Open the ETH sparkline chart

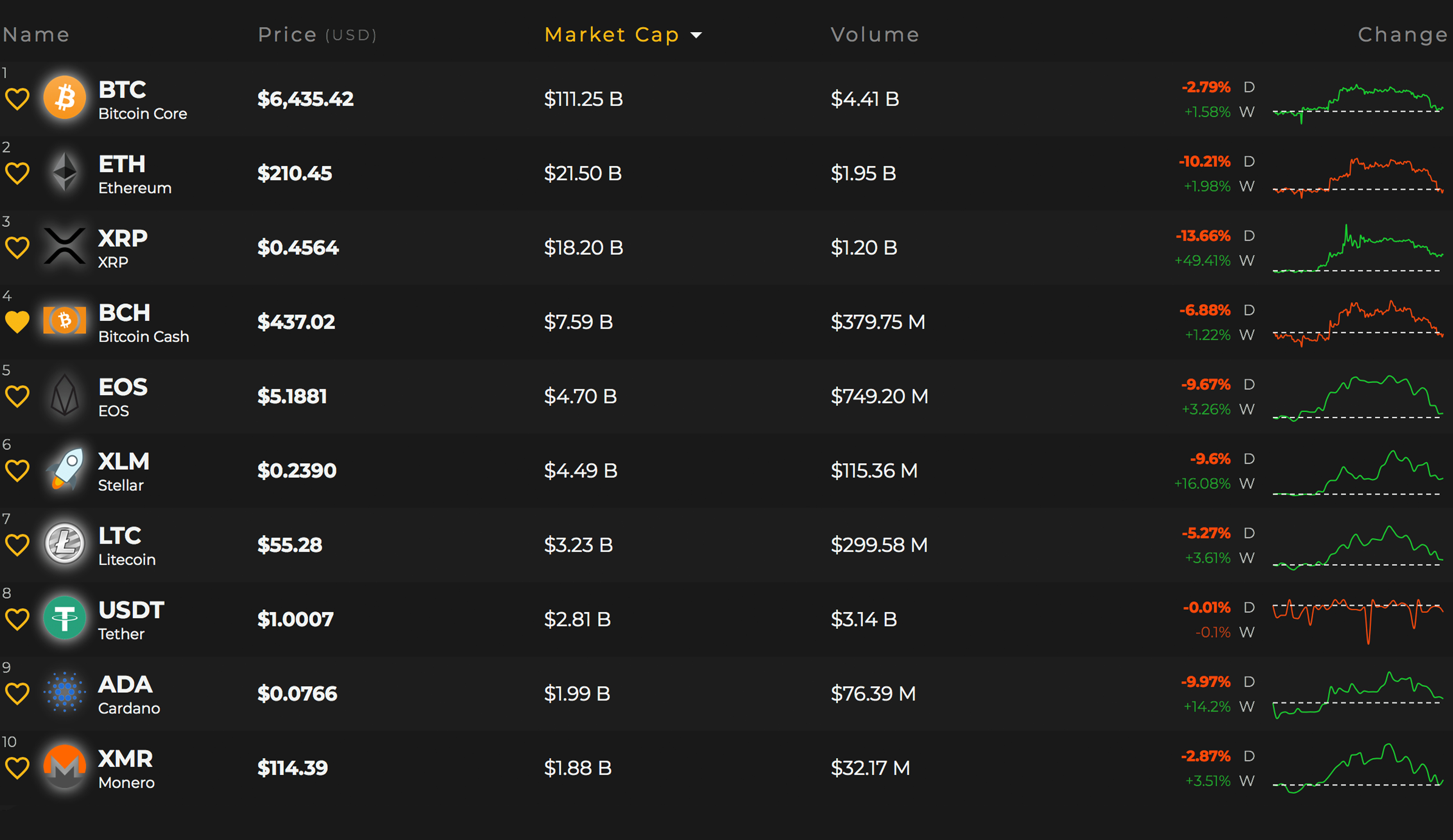point(1358,178)
